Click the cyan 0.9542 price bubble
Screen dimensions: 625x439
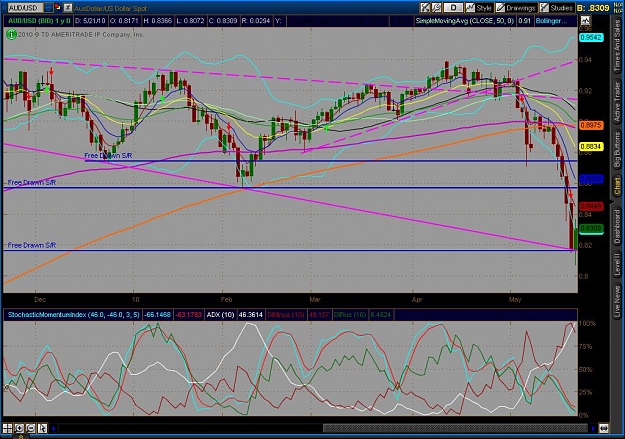(591, 37)
